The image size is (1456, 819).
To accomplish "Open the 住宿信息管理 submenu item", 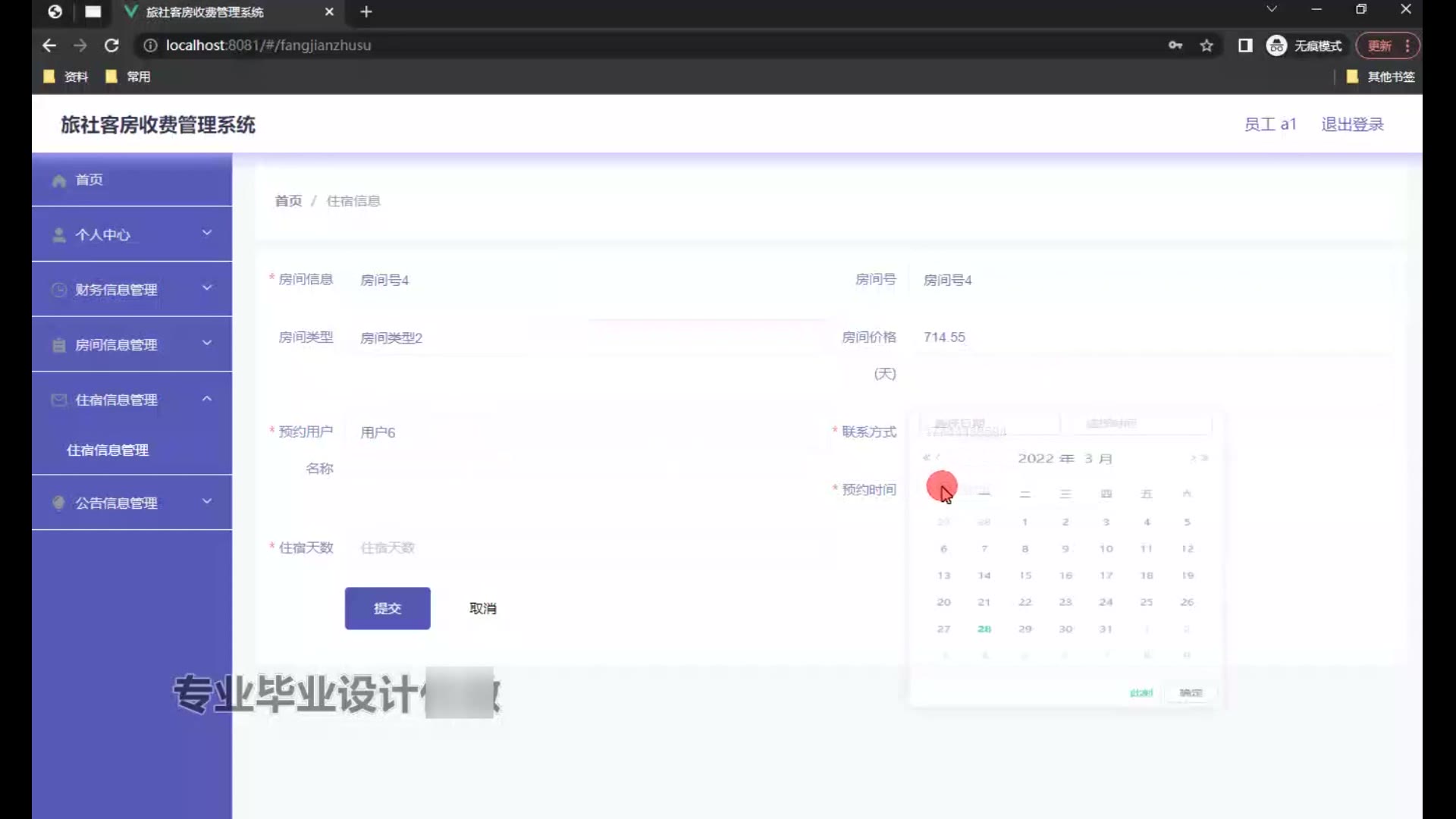I will click(x=108, y=450).
